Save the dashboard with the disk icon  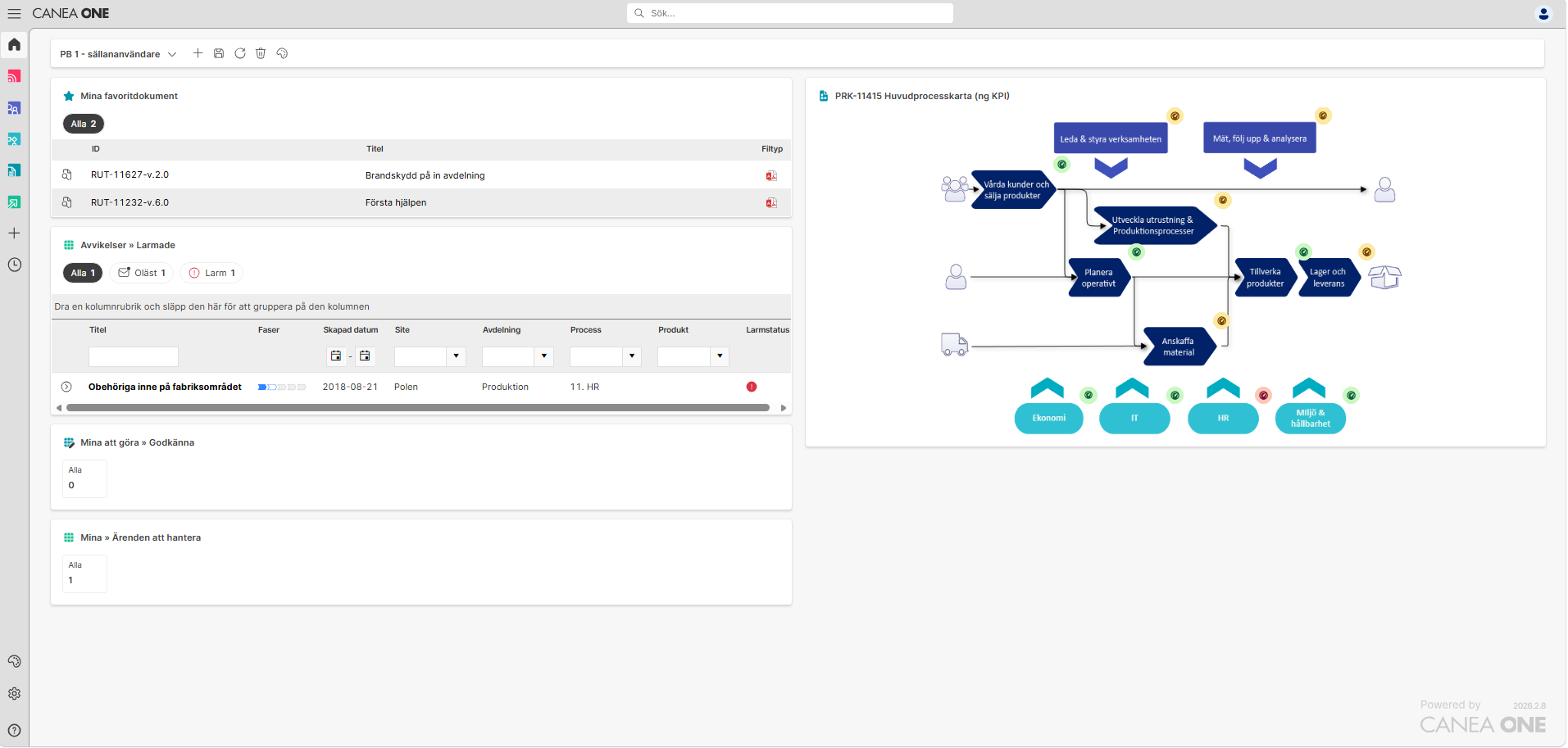coord(219,53)
